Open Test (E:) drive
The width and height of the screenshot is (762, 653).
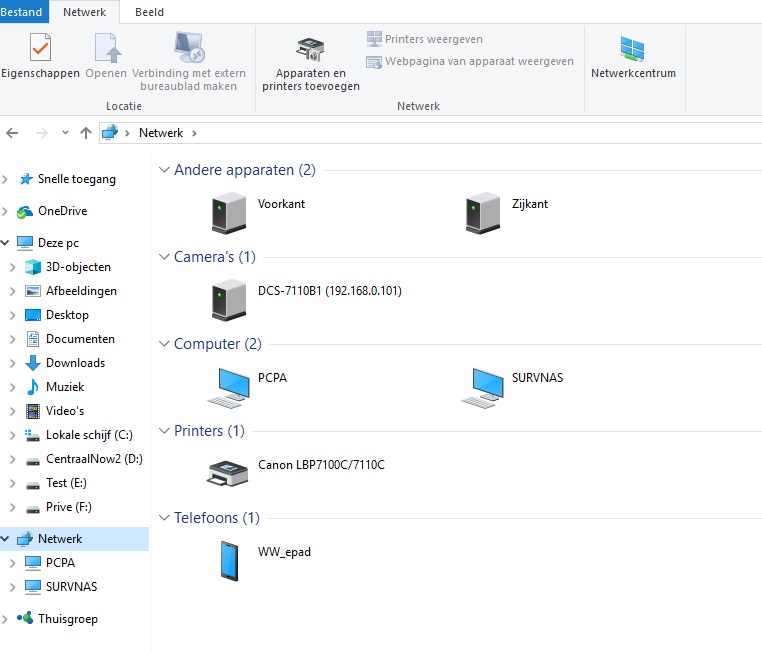[x=66, y=483]
